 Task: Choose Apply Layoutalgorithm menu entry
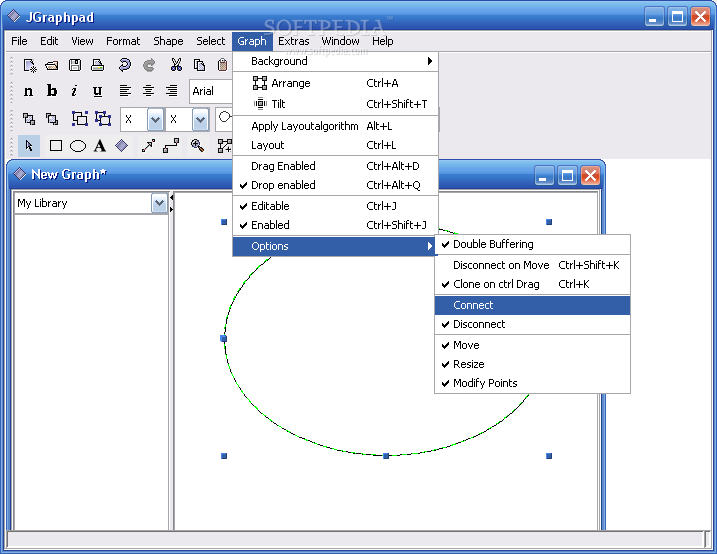[335, 126]
